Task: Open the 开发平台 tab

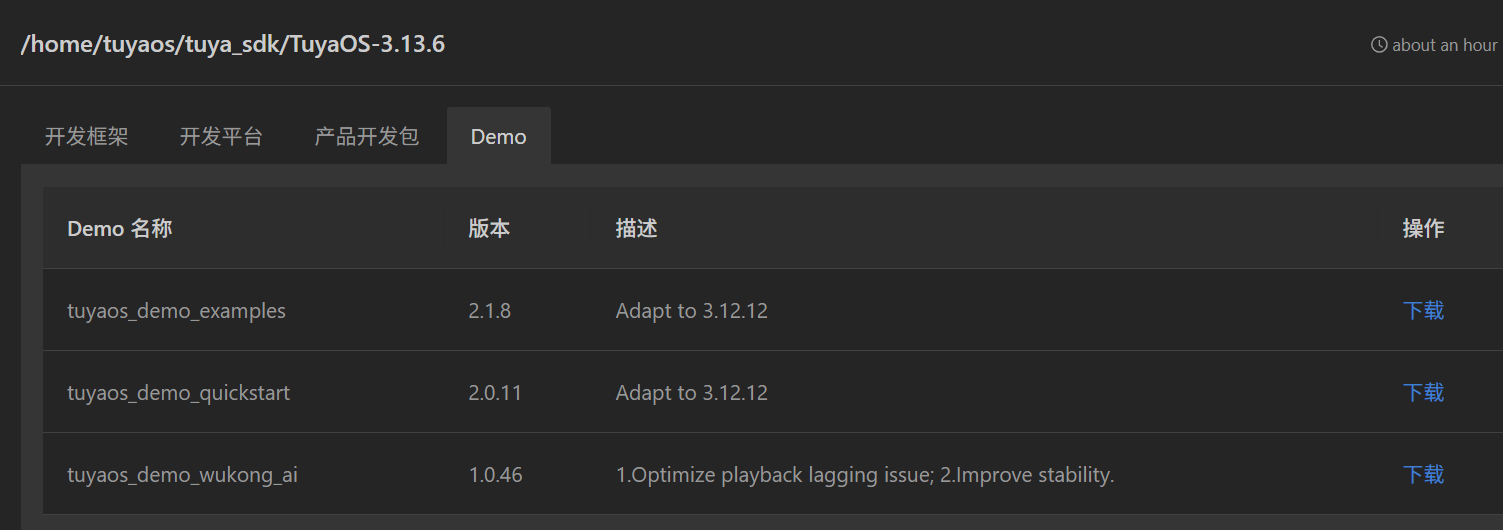Action: coord(221,136)
